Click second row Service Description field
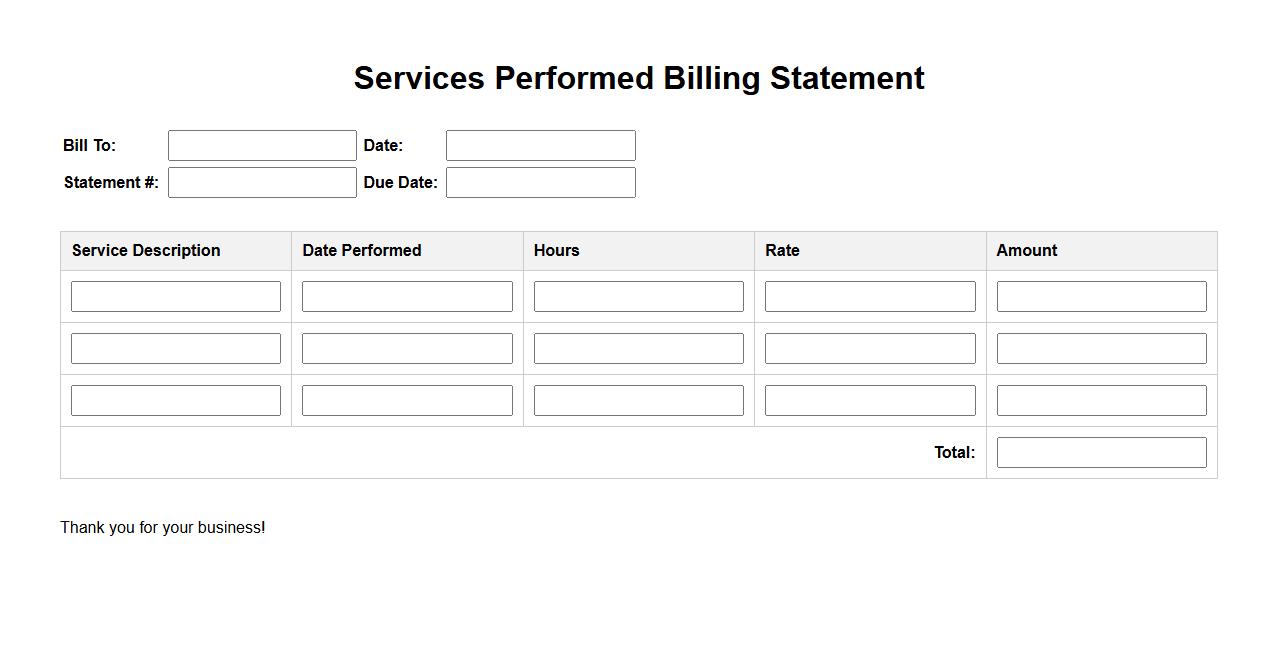This screenshot has height=650, width=1278. tap(176, 348)
